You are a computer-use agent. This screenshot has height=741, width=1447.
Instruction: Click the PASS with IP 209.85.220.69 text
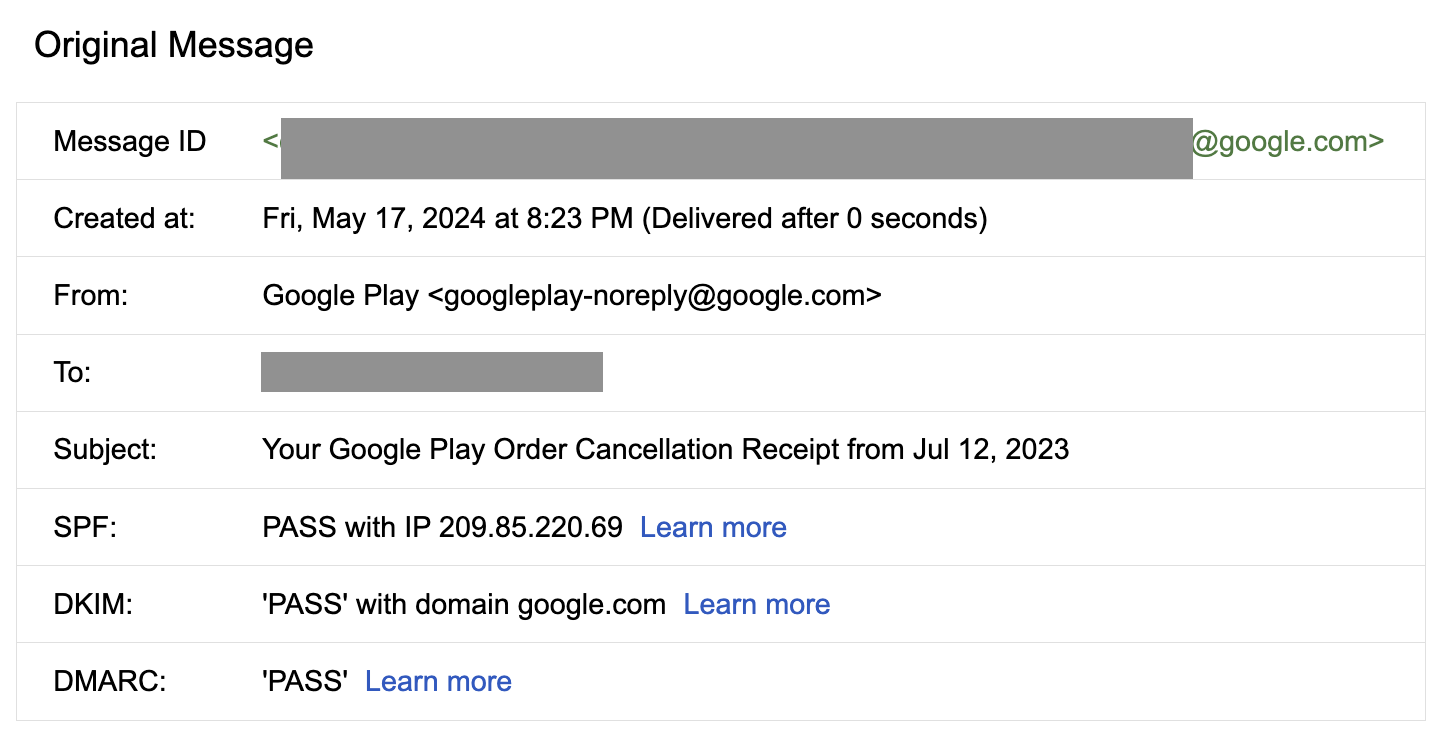pyautogui.click(x=442, y=527)
